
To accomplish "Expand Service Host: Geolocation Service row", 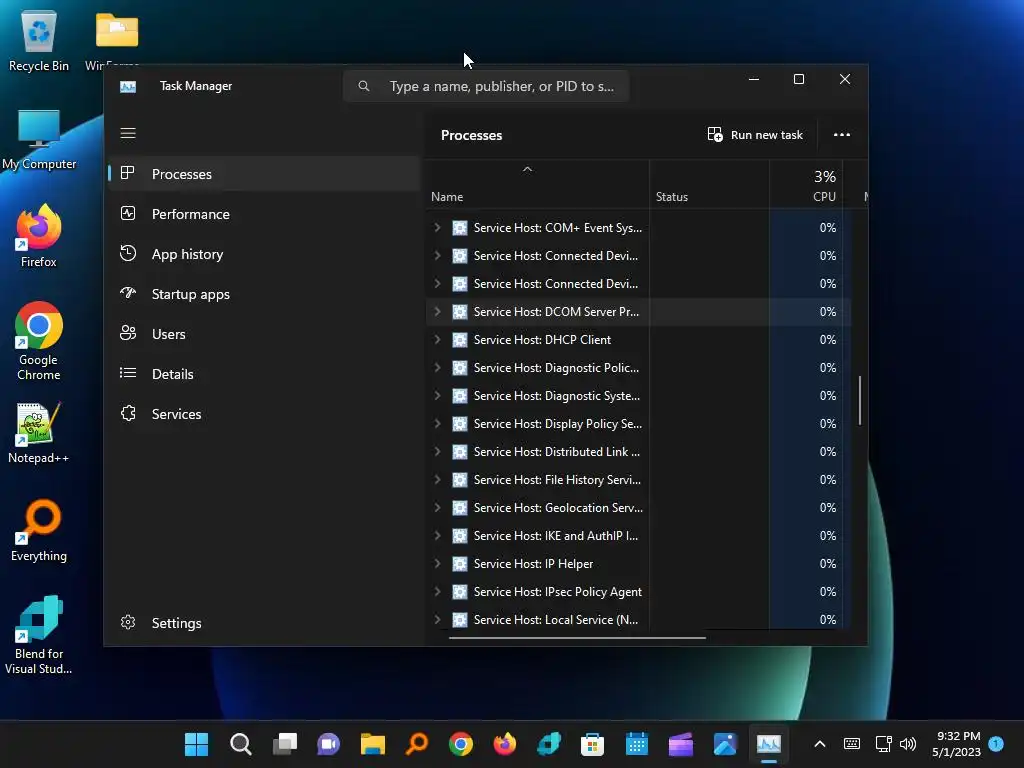I will click(x=437, y=507).
